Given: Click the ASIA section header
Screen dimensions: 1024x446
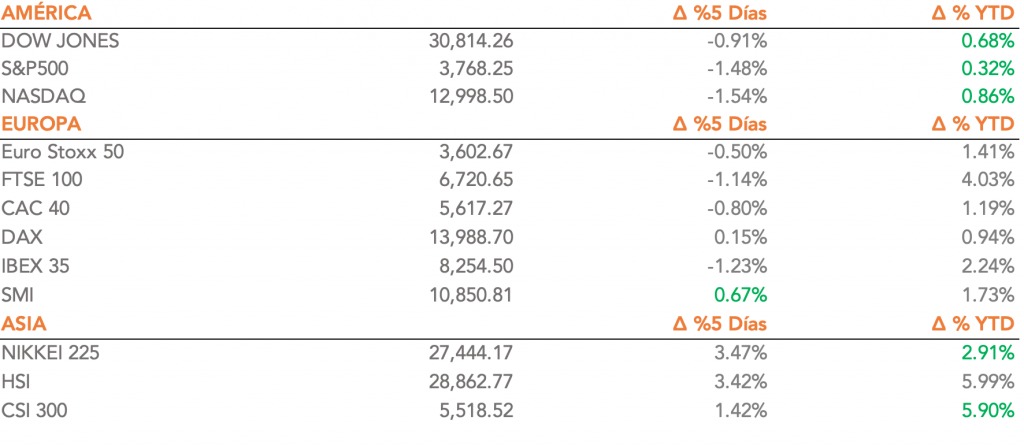Looking at the screenshot, I should pos(24,323).
